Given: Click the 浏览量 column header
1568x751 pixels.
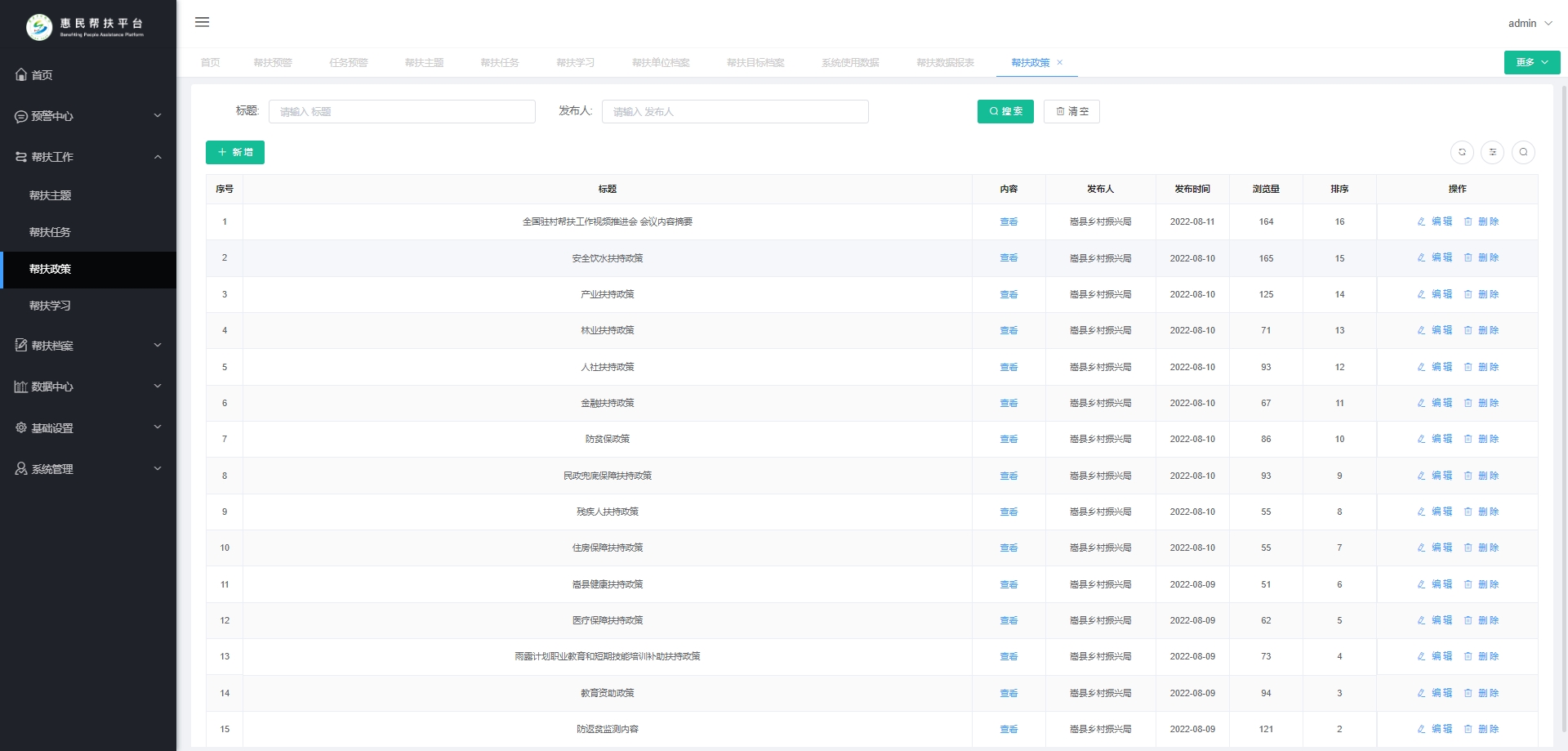Looking at the screenshot, I should pyautogui.click(x=1266, y=189).
